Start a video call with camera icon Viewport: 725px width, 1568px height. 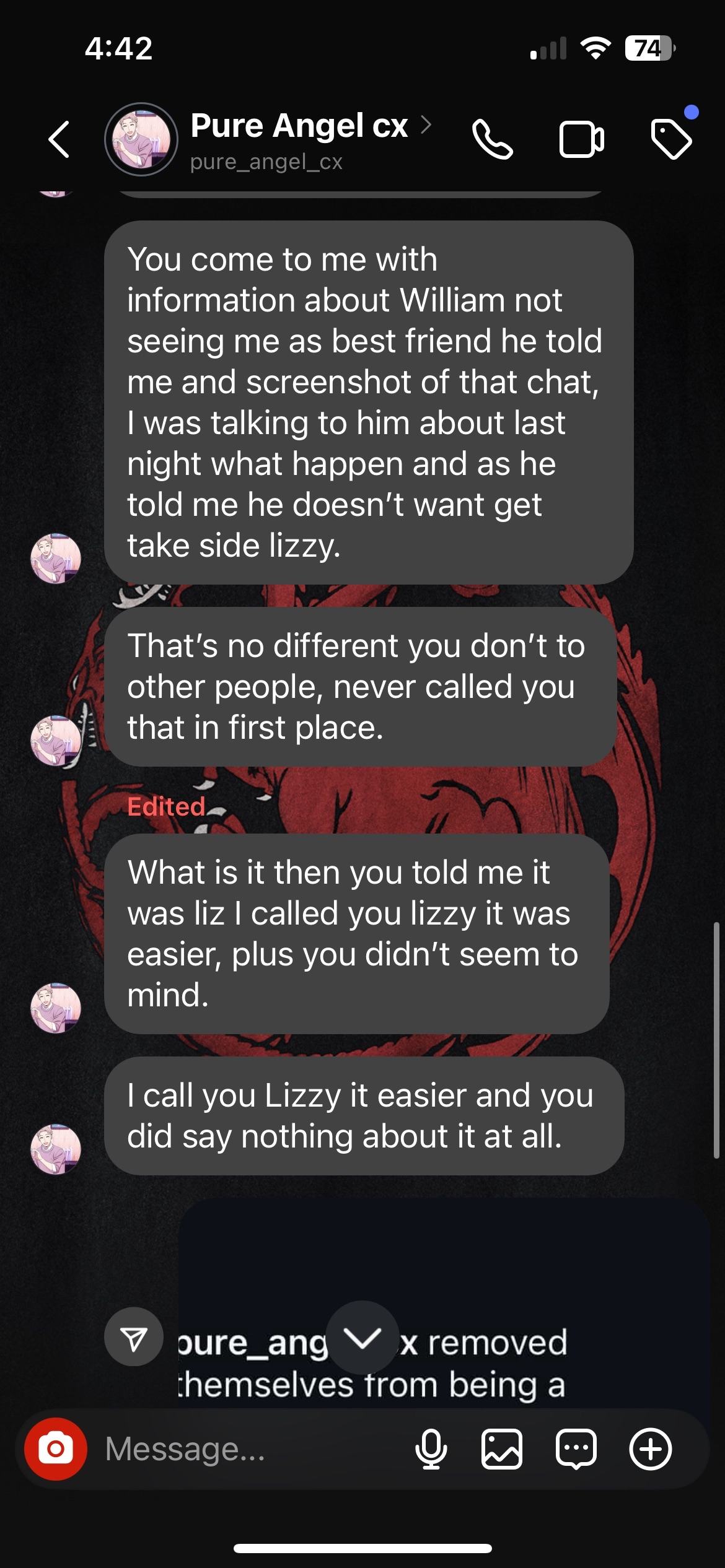coord(582,139)
